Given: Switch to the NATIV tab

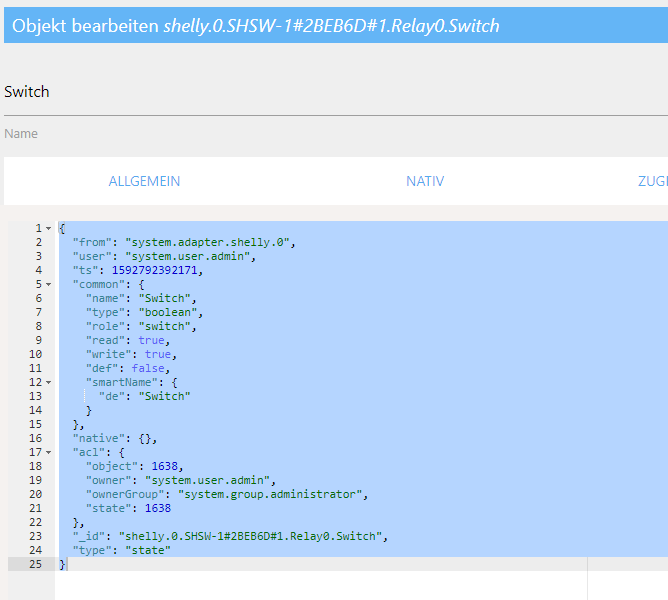Looking at the screenshot, I should pyautogui.click(x=425, y=181).
